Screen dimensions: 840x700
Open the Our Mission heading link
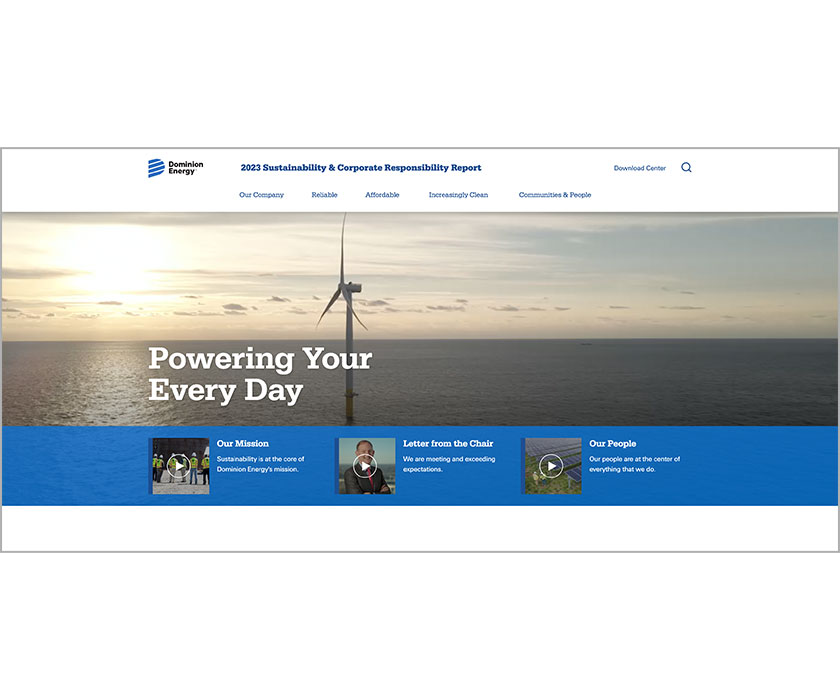(243, 443)
